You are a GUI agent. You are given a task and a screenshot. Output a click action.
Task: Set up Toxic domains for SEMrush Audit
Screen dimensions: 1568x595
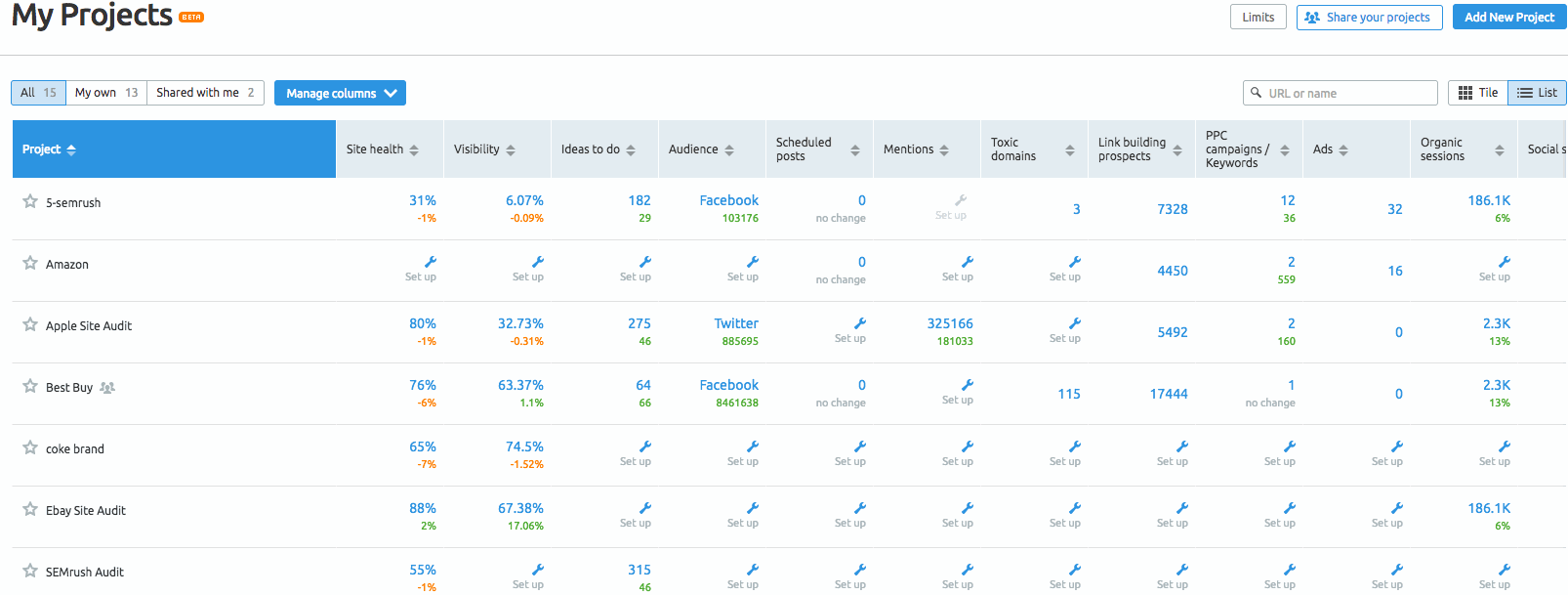click(1066, 576)
